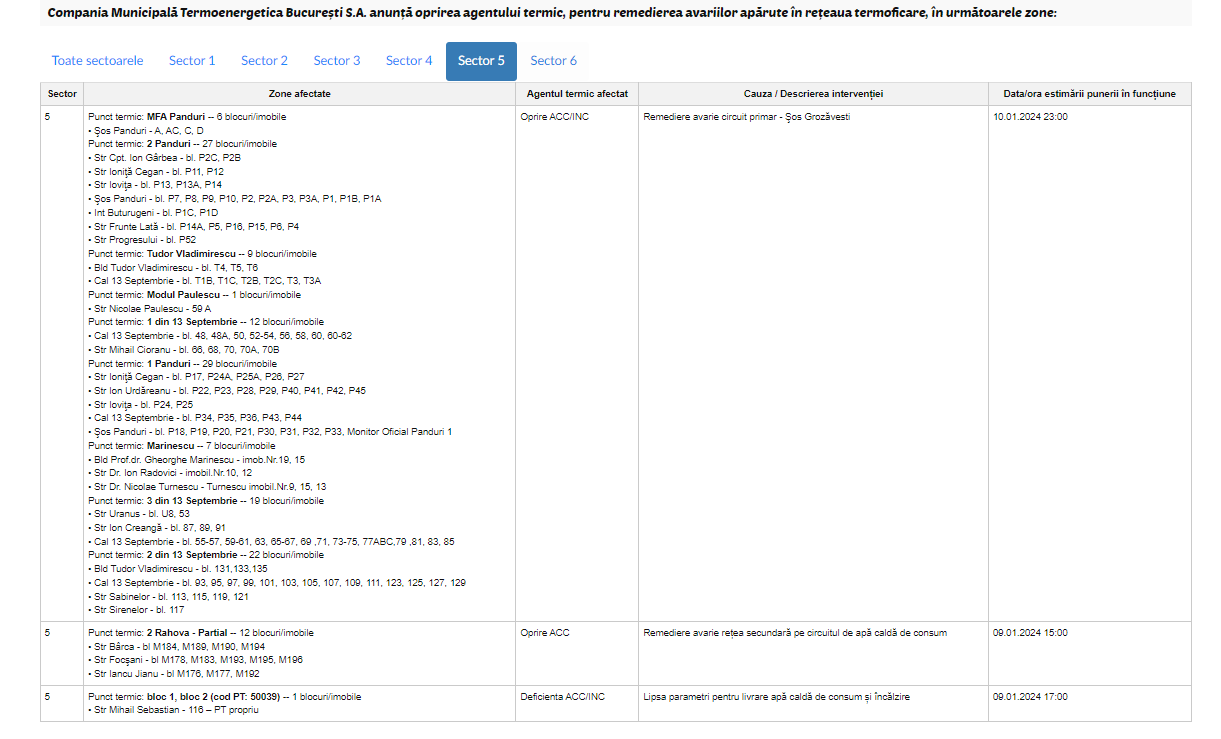Show outages for Sector 3
Viewport: 1221px width, 739px height.
tap(337, 61)
